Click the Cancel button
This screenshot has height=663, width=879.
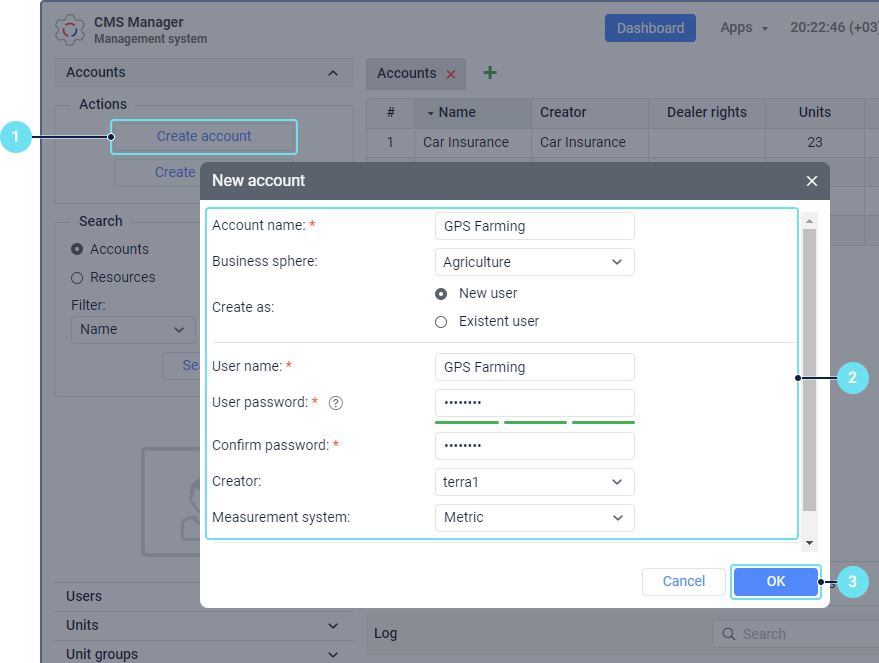tap(684, 581)
